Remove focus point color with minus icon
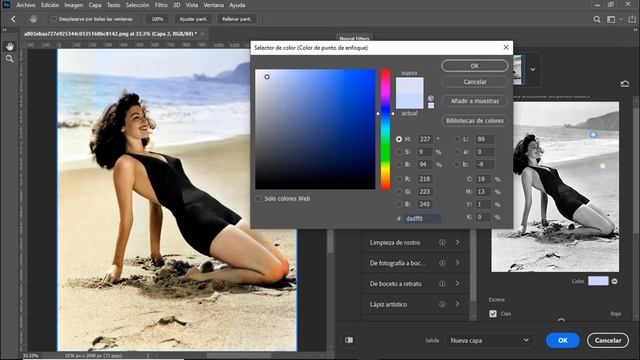Screen dimensions: 640x360 point(614,281)
